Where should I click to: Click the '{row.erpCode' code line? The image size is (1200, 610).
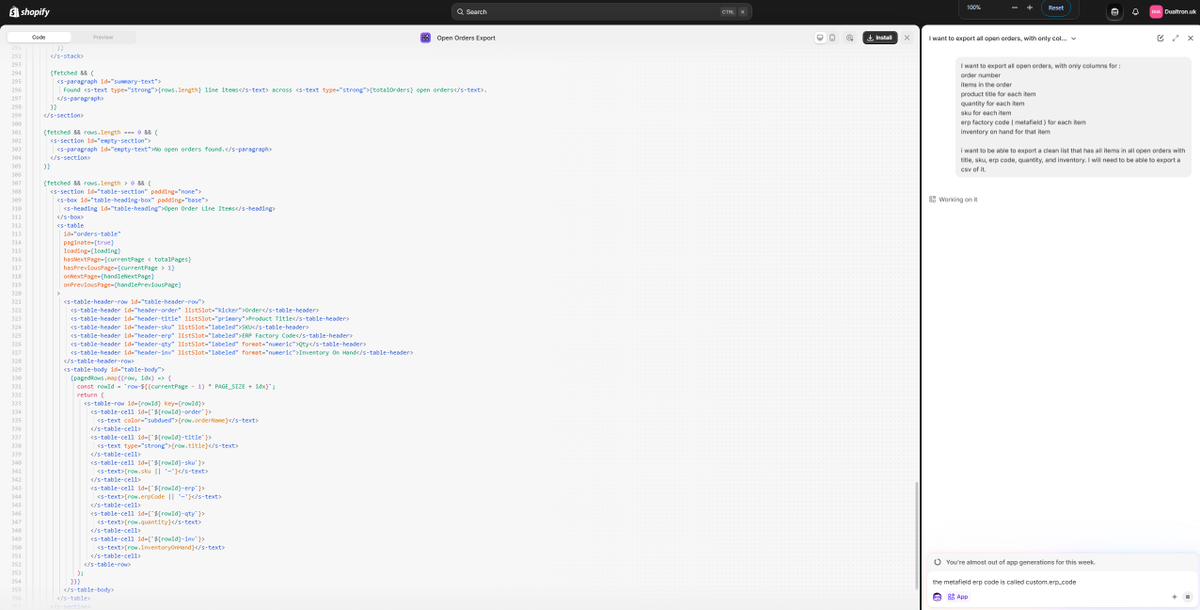coord(159,496)
